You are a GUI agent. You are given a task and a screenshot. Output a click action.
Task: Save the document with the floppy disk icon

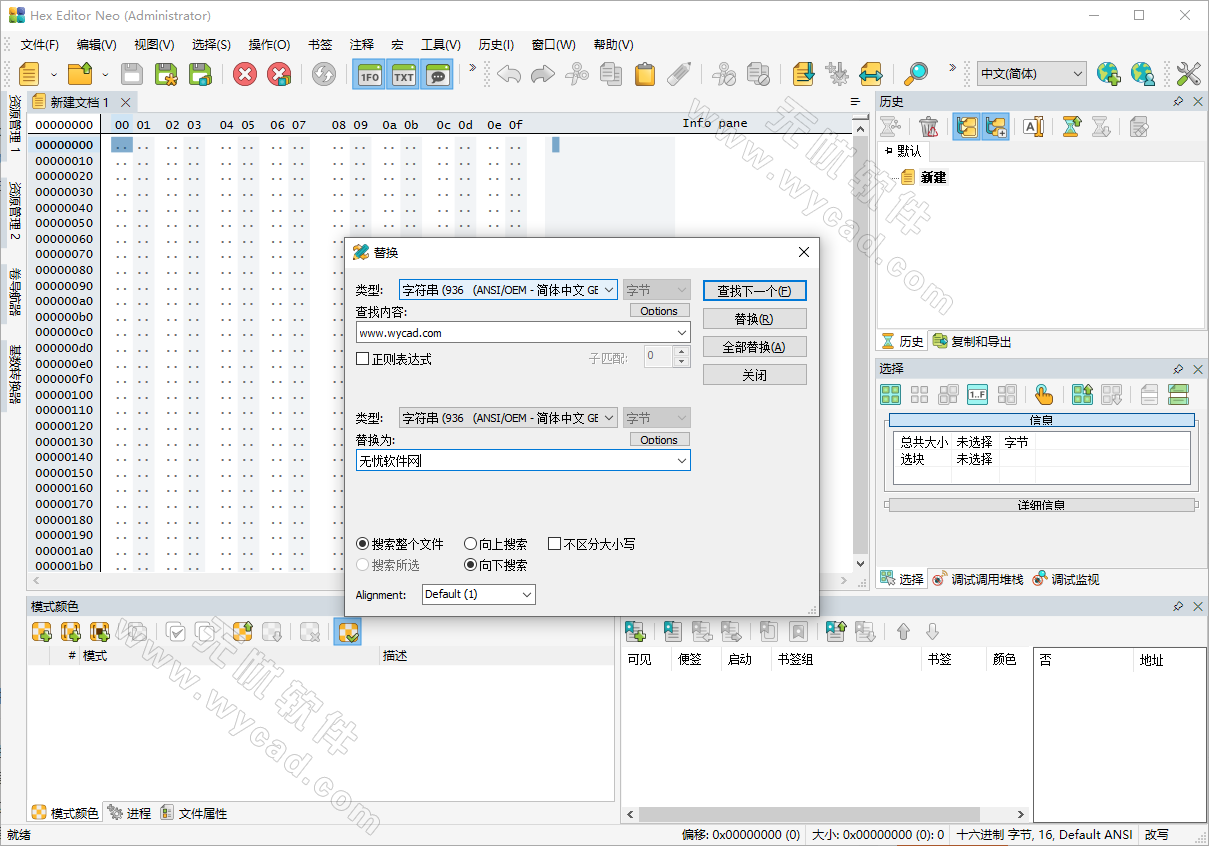pos(131,74)
